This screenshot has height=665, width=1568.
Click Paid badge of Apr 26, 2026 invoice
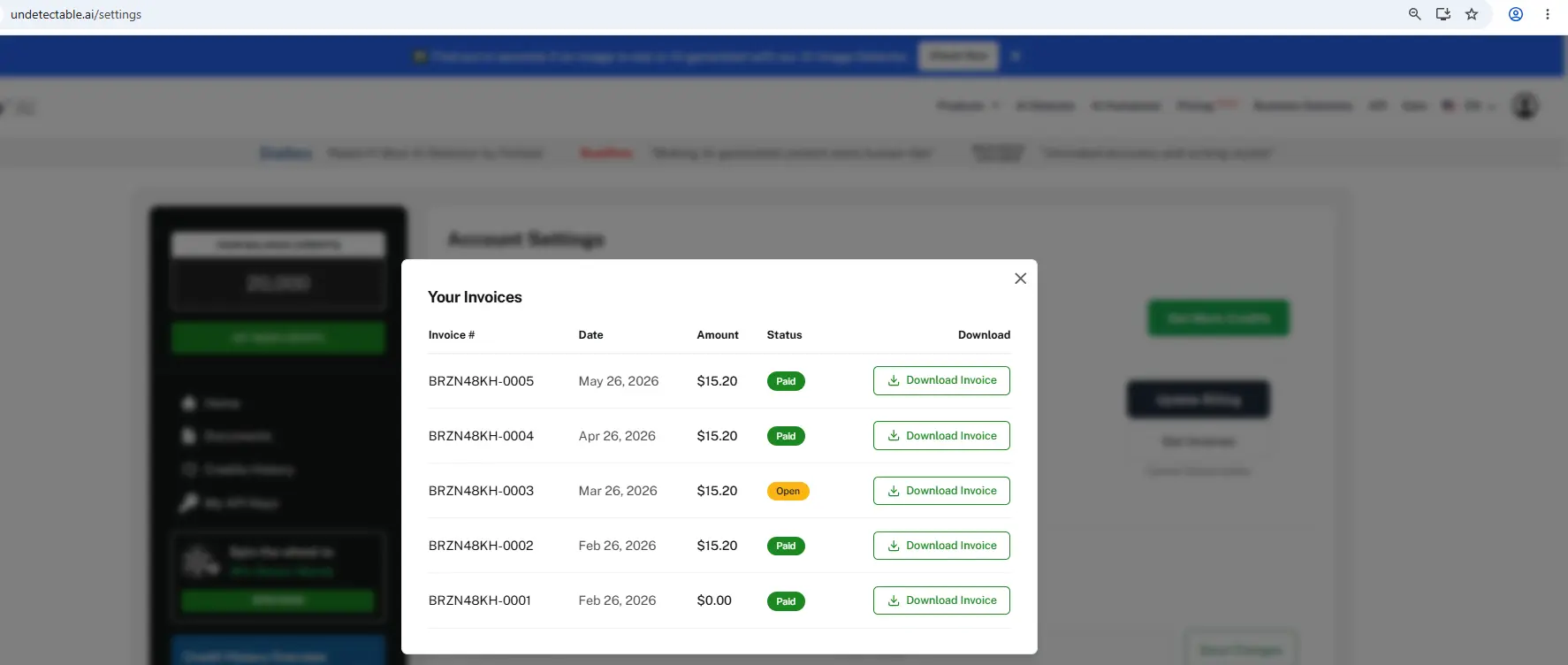click(x=786, y=437)
